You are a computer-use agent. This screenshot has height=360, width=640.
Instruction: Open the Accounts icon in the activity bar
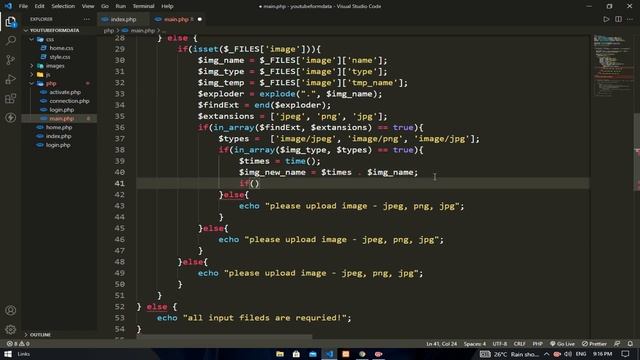click(11, 310)
